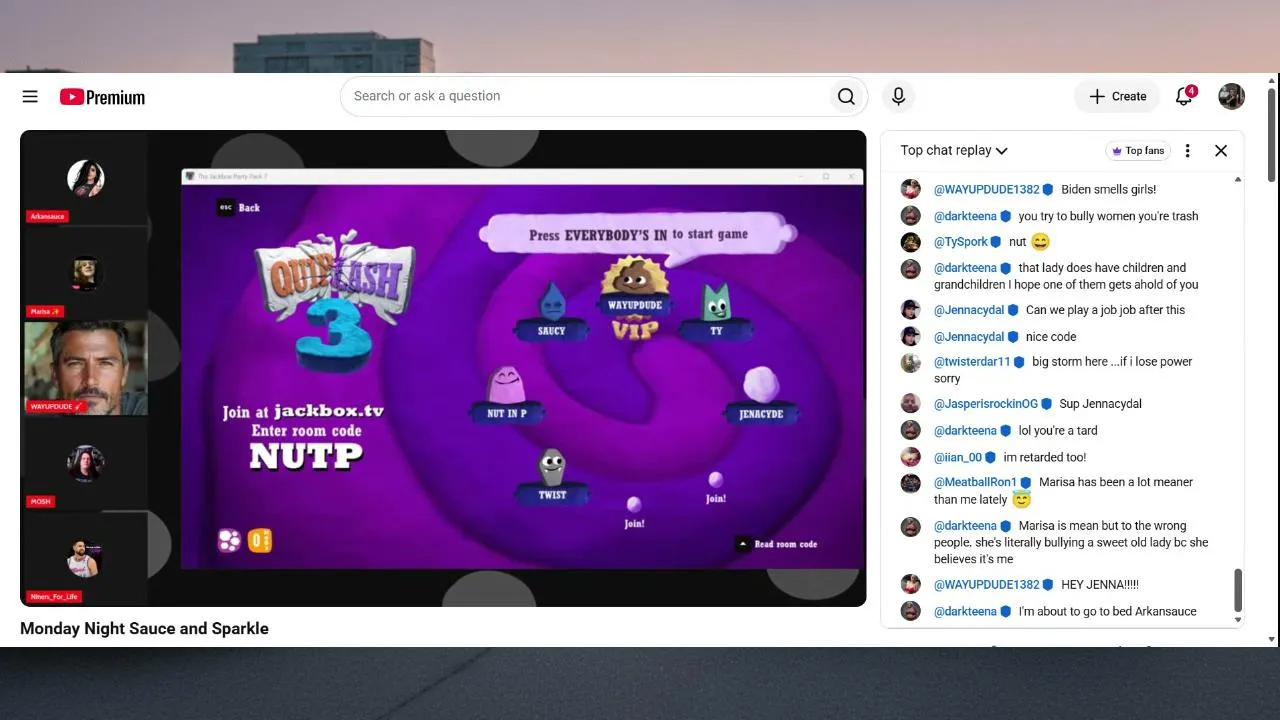The height and width of the screenshot is (720, 1280).
Task: Click the page scrollbar down arrow
Action: click(x=1272, y=640)
